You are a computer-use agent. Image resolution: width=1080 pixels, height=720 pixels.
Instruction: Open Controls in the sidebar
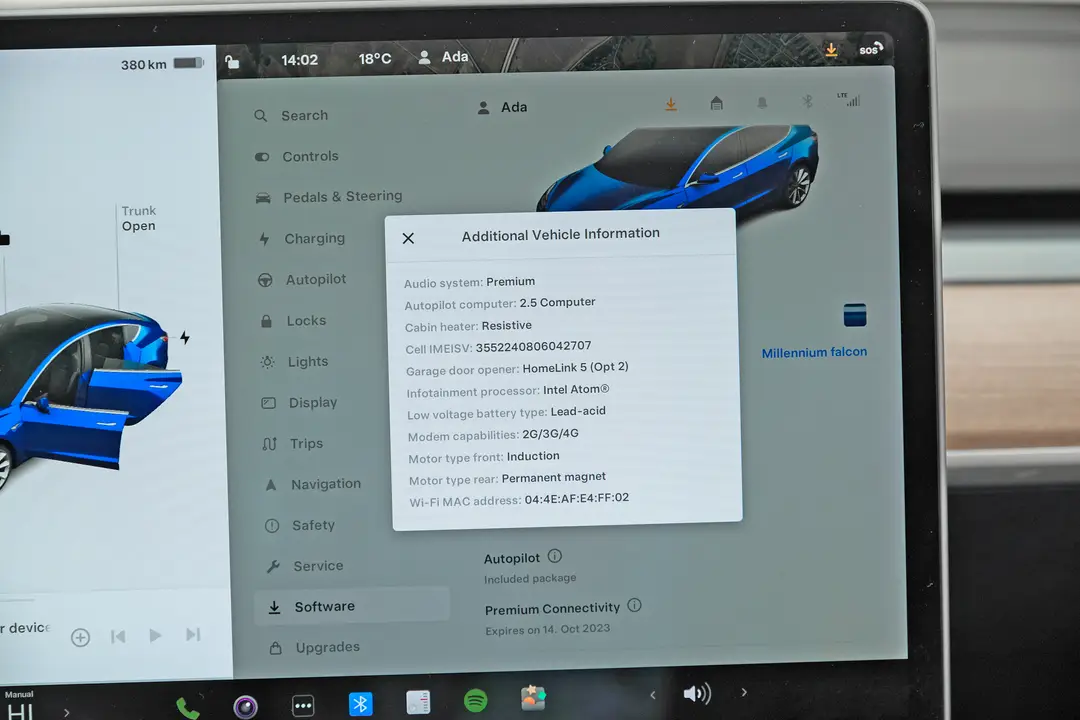tap(296, 156)
